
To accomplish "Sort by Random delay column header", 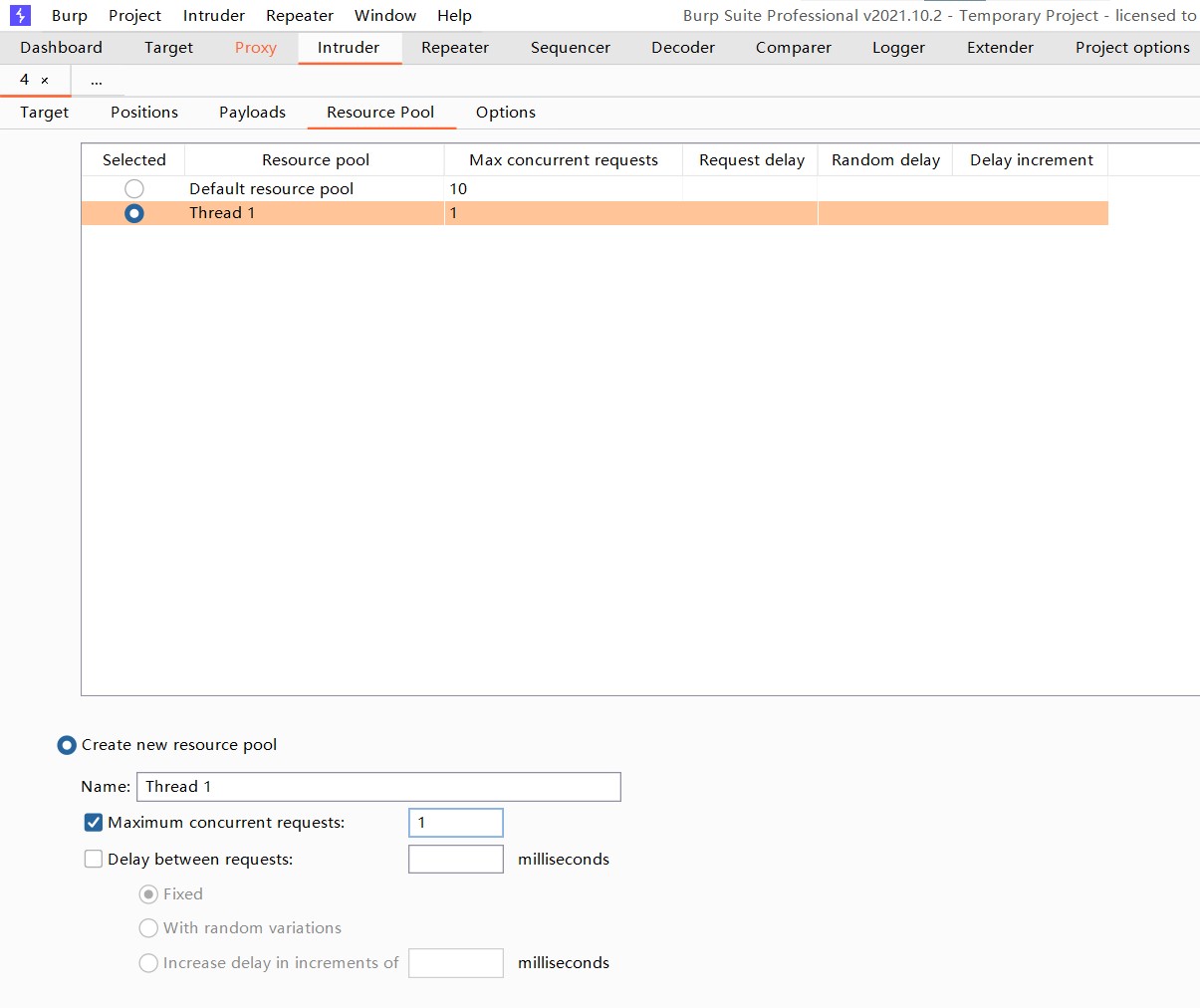I will pos(886,160).
